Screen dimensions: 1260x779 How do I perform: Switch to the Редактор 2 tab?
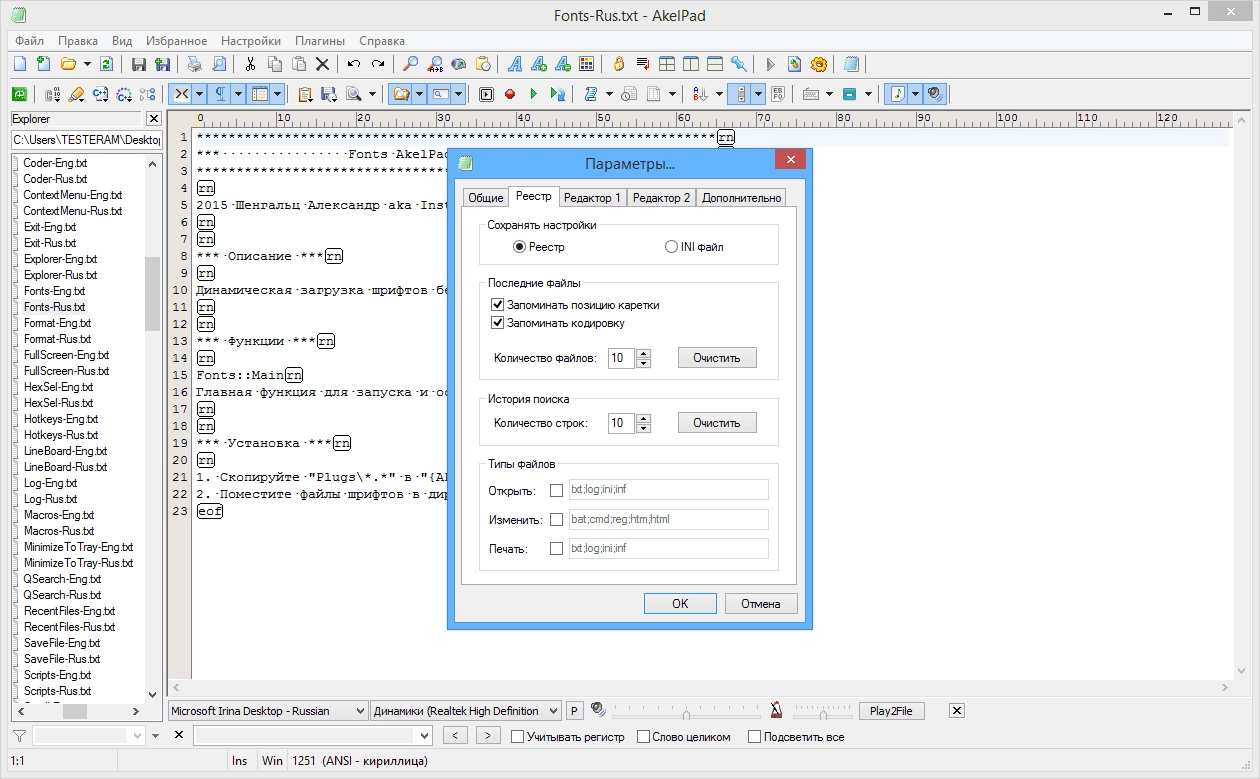point(661,198)
